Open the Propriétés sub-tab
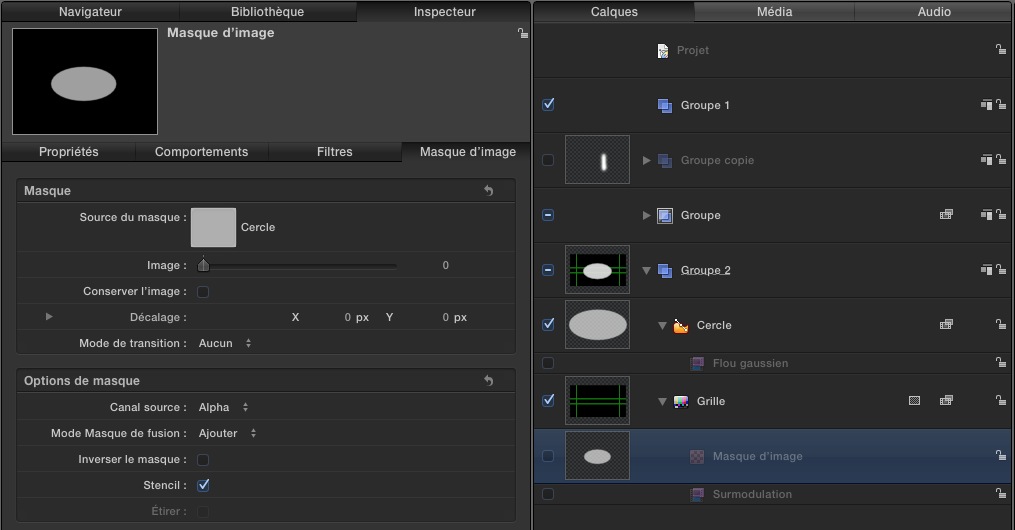Image resolution: width=1015 pixels, height=530 pixels. point(69,151)
